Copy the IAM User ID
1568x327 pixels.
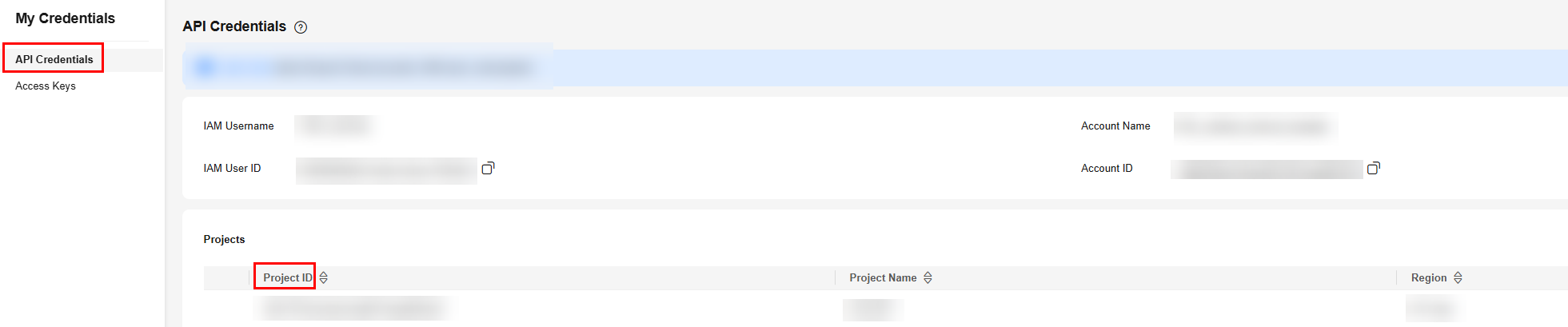point(488,168)
